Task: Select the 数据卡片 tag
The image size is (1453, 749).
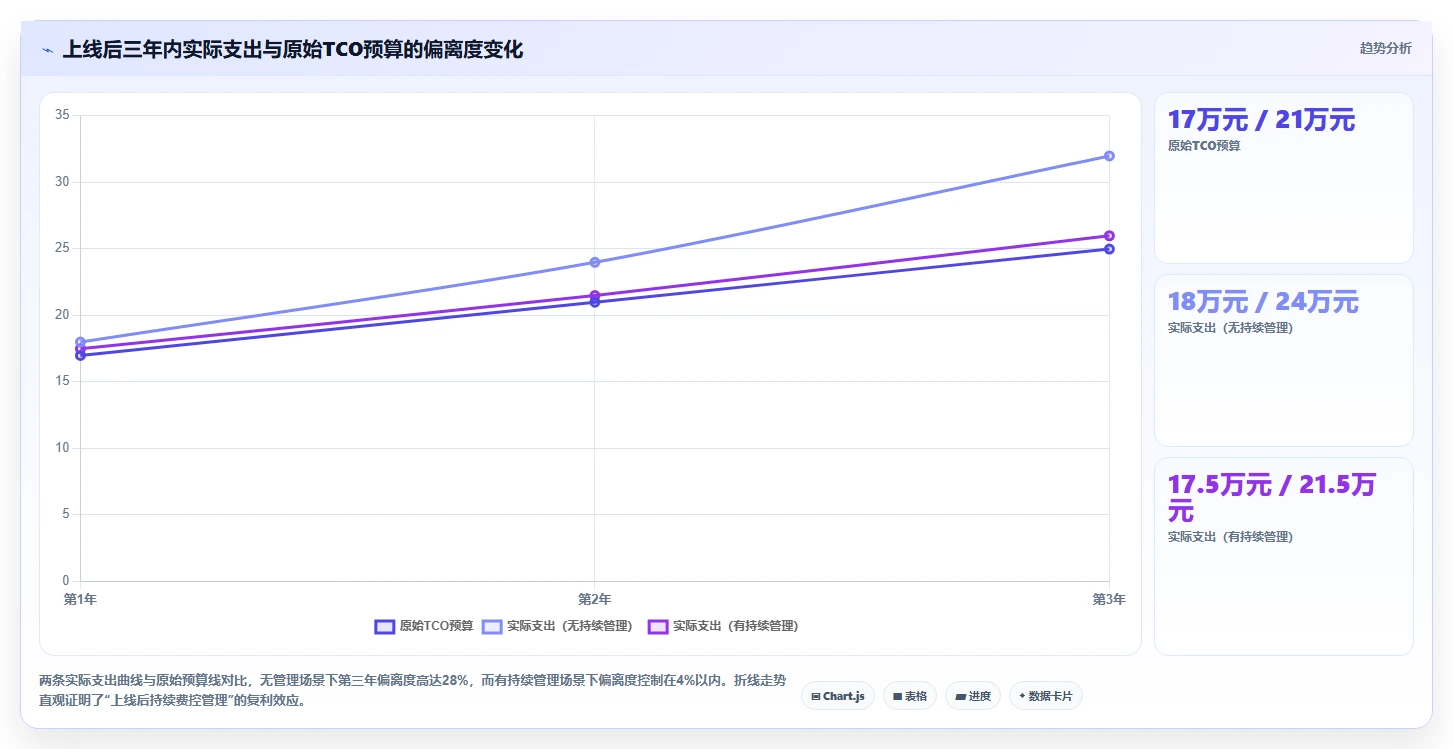Action: (1046, 696)
